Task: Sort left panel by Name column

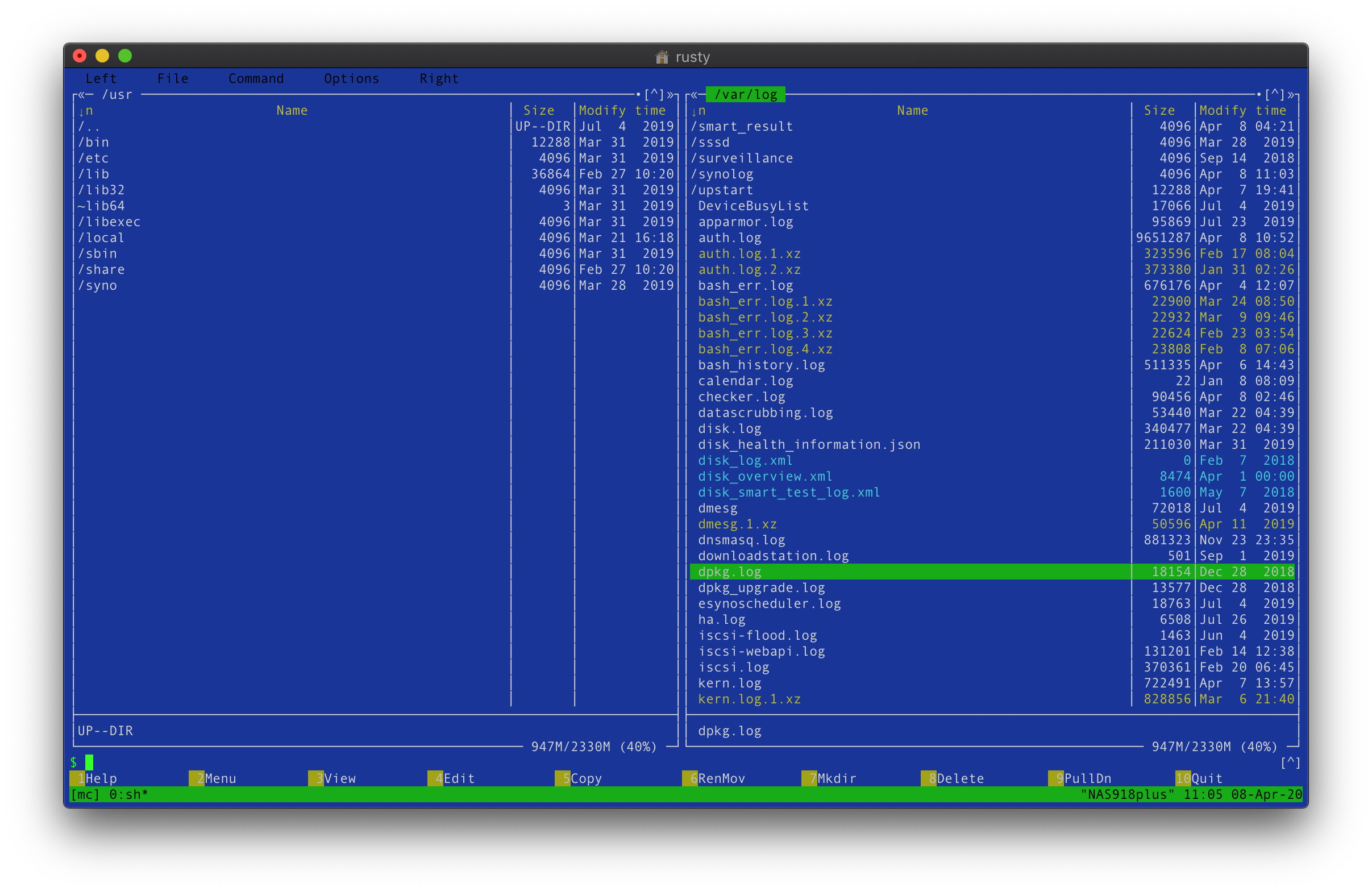Action: [292, 111]
